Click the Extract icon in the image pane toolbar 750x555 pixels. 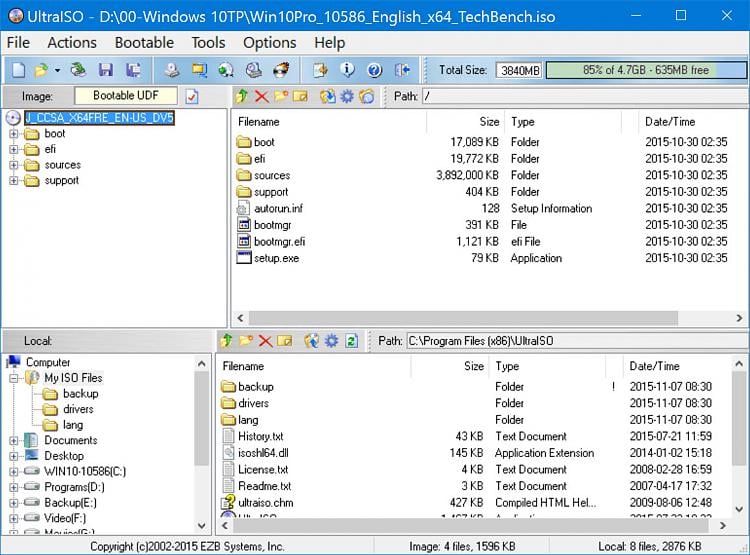click(328, 96)
